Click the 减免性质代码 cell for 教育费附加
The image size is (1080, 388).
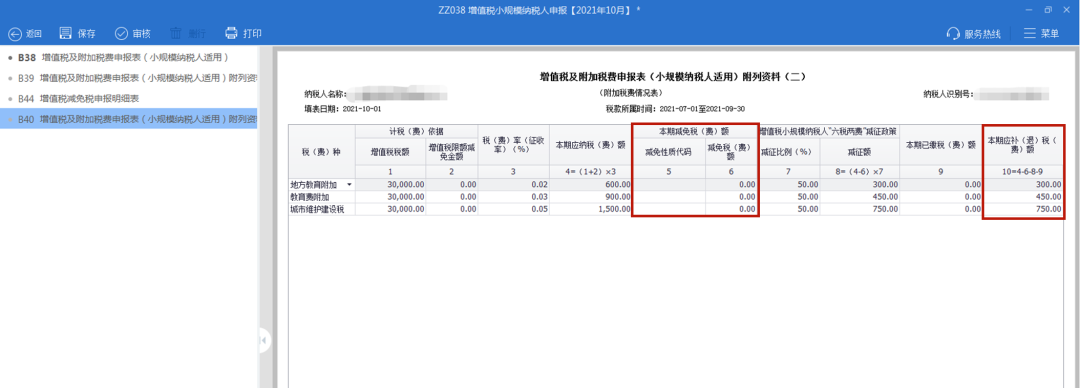[668, 196]
